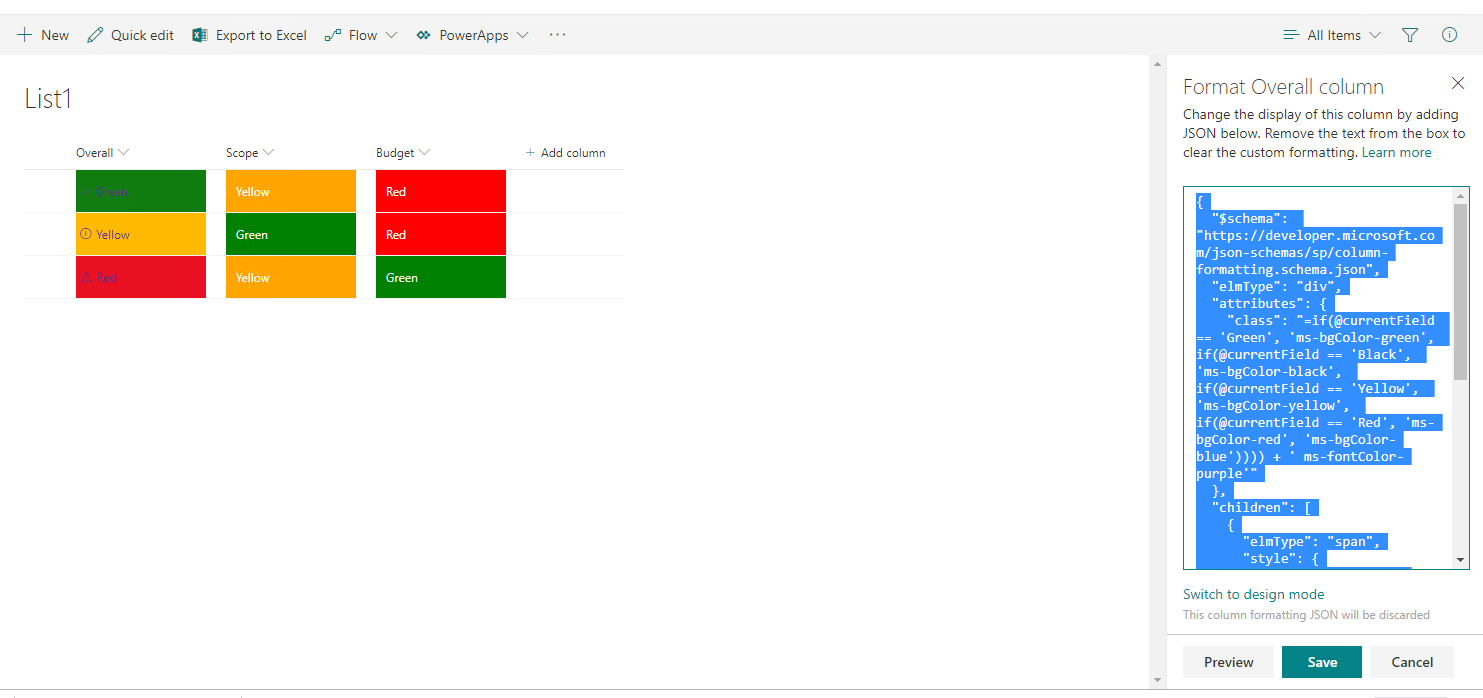Click the Flow menu label
This screenshot has height=698, width=1483.
click(363, 35)
